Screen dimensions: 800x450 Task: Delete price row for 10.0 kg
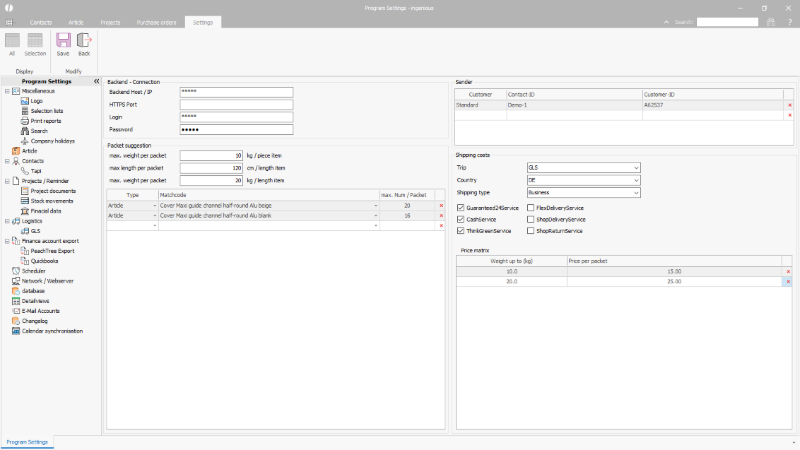point(788,271)
